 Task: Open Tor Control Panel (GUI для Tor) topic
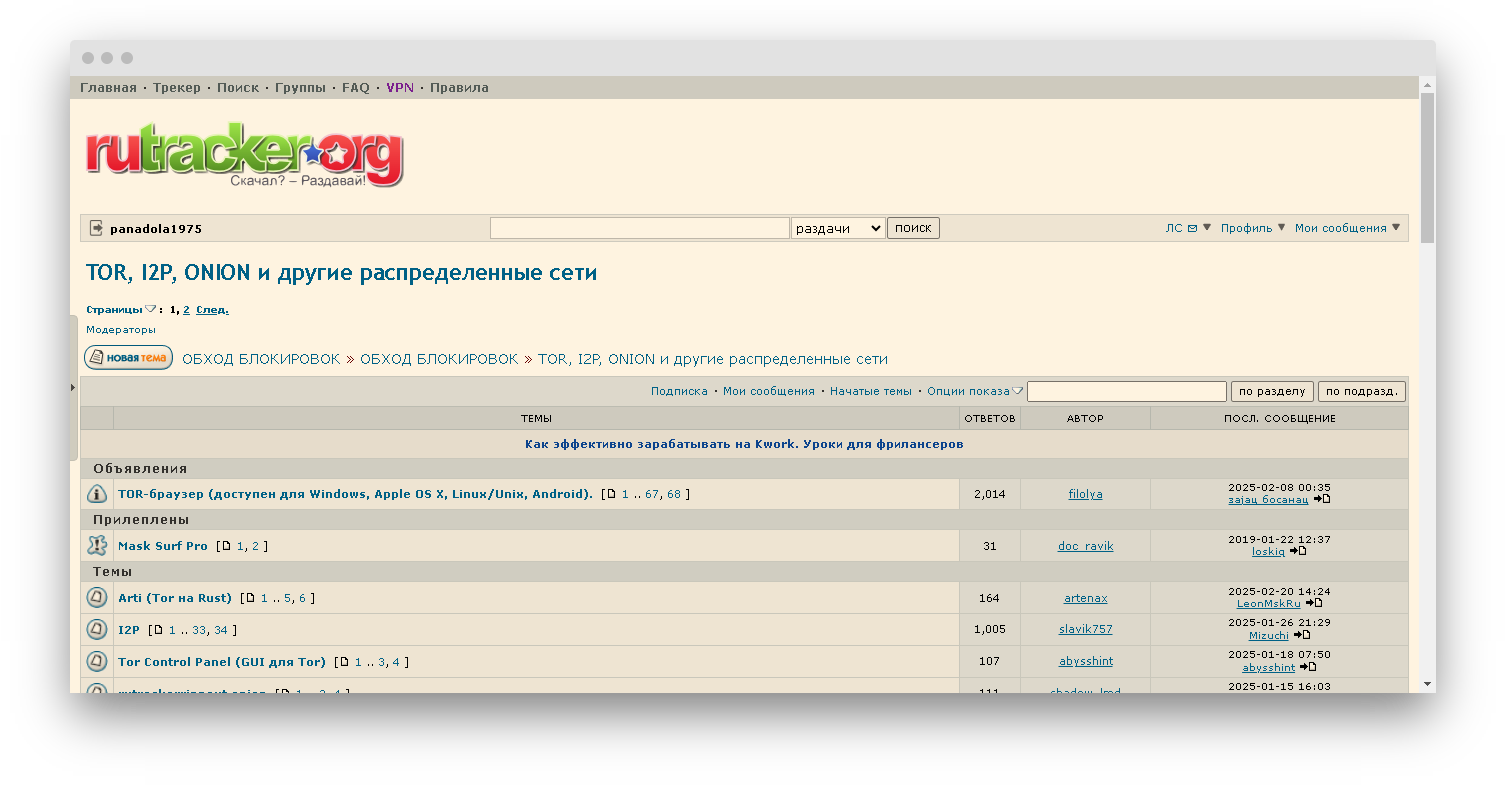tap(222, 662)
